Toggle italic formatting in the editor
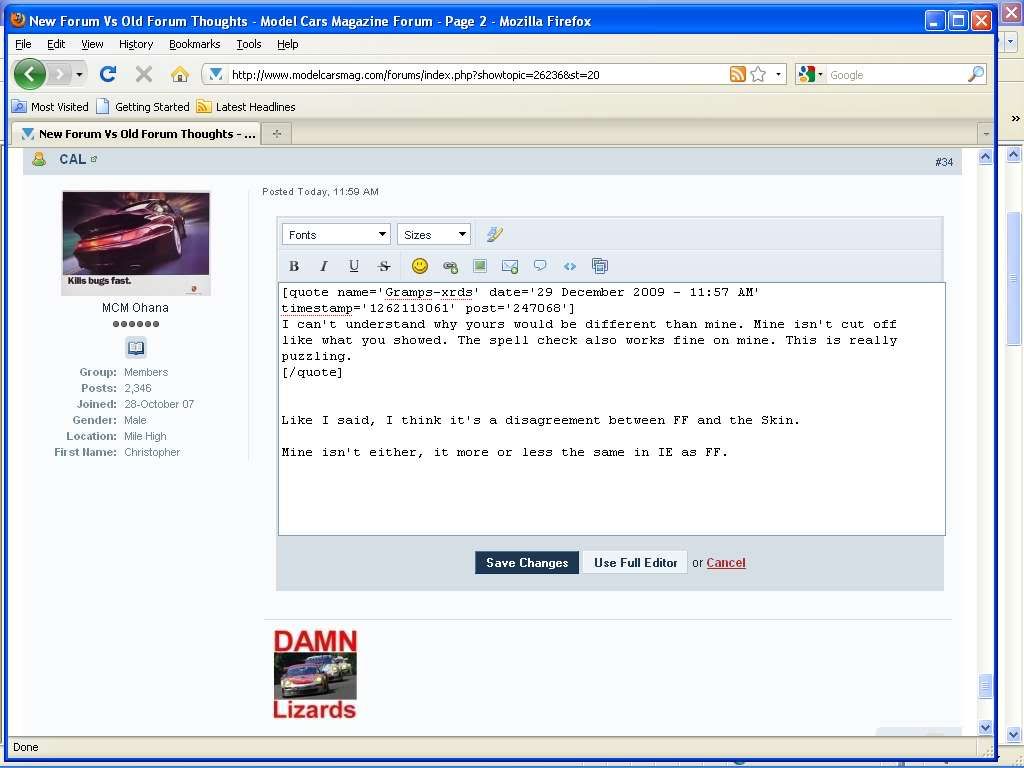The width and height of the screenshot is (1024, 768). pyautogui.click(x=324, y=266)
